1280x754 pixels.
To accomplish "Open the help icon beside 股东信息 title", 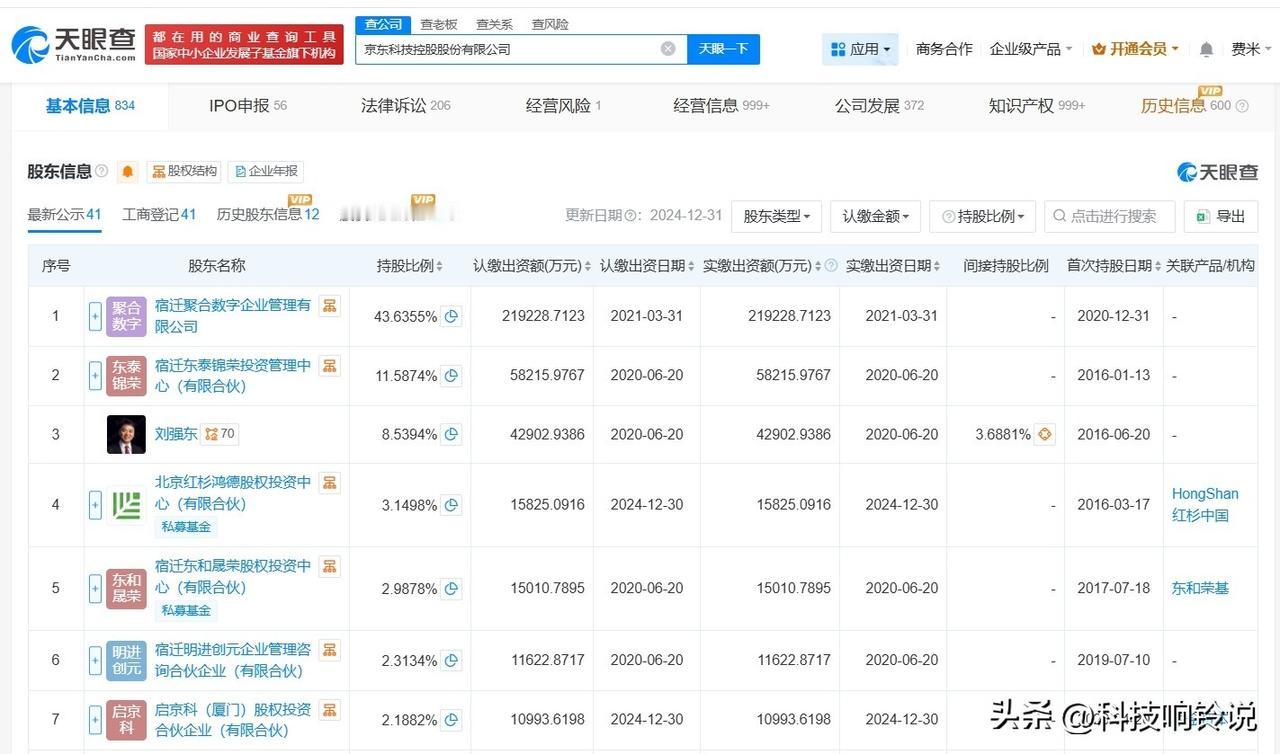I will coord(101,171).
